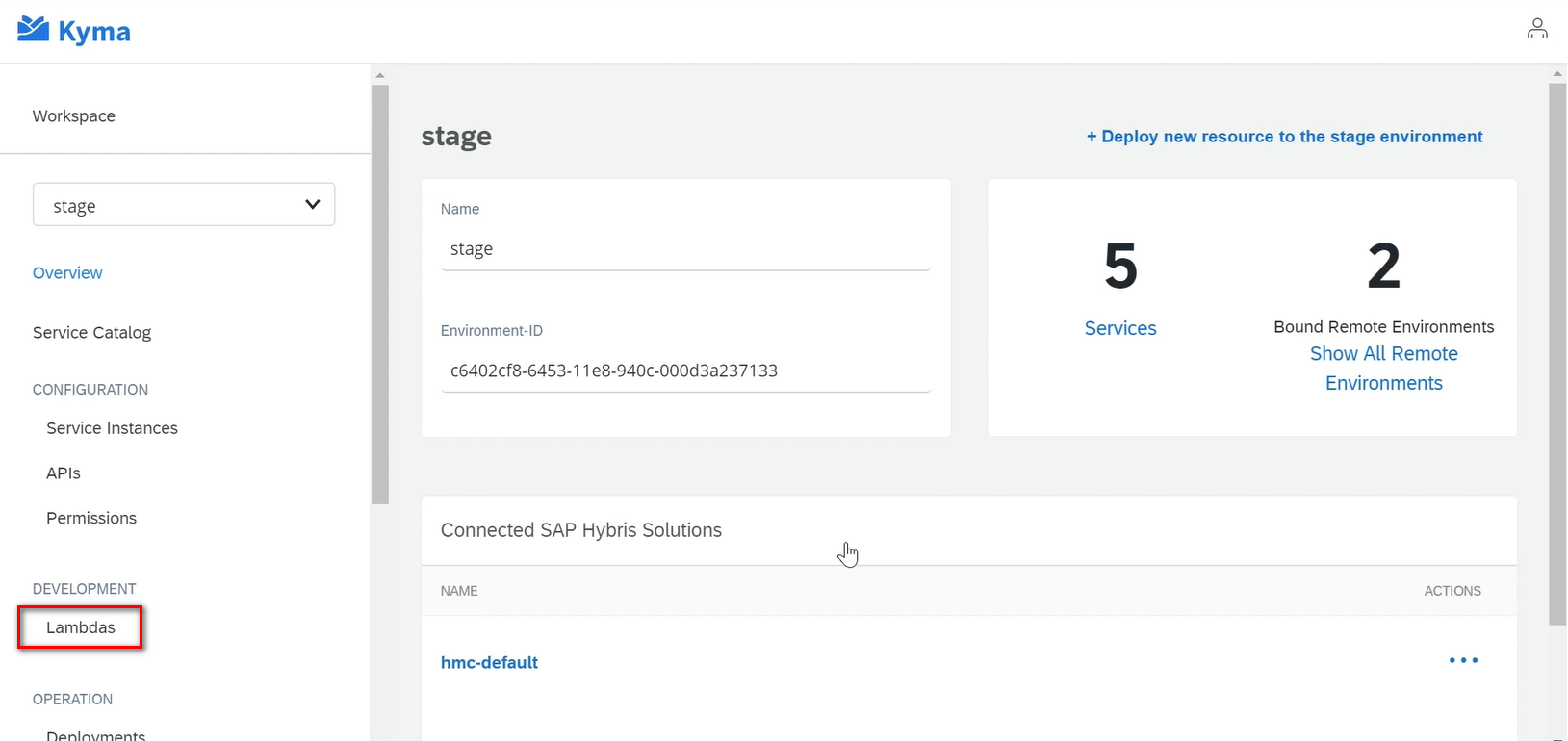Click the Kyma logo icon
The height and width of the screenshot is (741, 1568).
click(34, 30)
